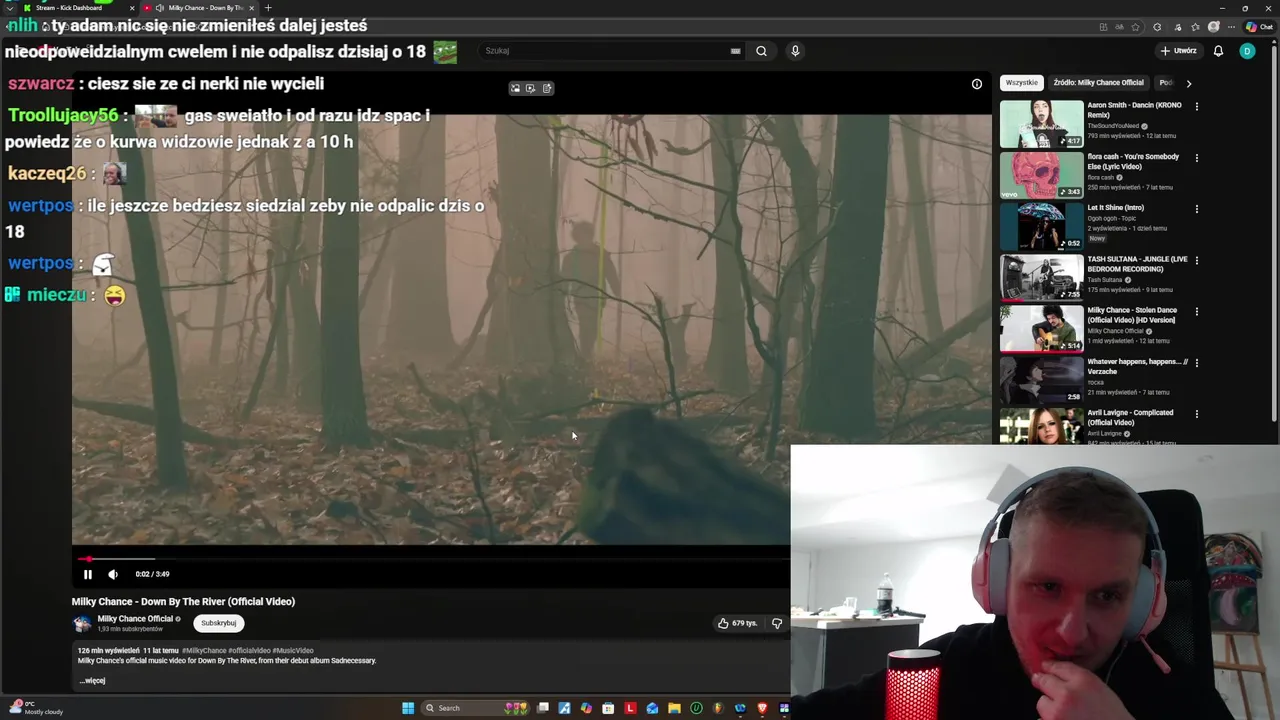The image size is (1280, 720).
Task: Start voice search with microphone icon
Action: point(795,51)
